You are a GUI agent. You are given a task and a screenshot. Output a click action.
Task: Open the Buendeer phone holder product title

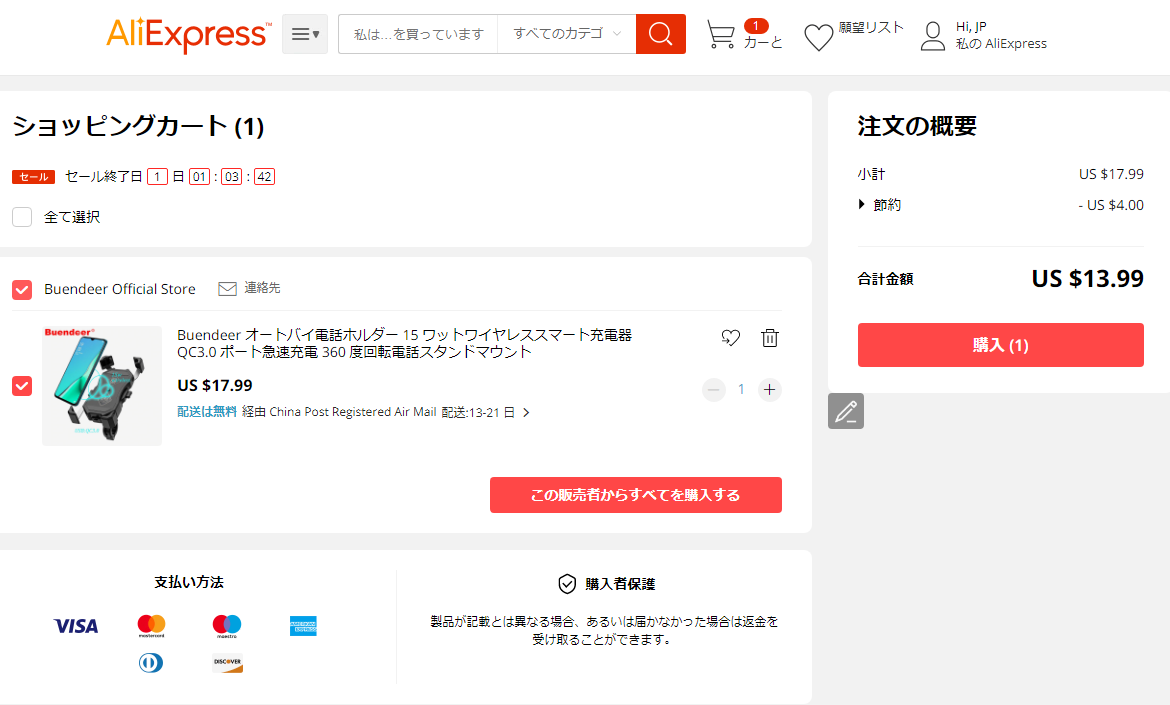[404, 343]
